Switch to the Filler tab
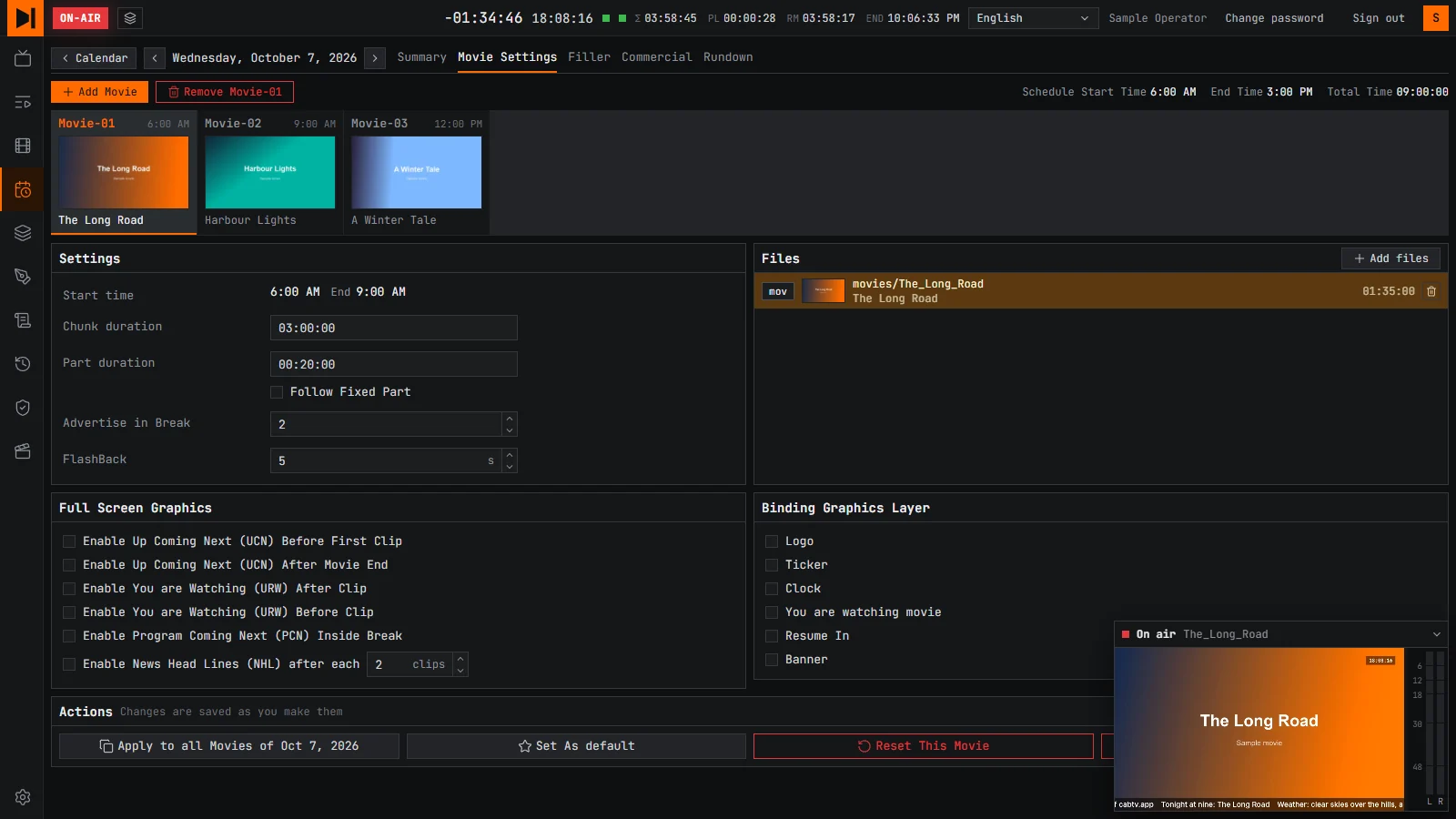This screenshot has width=1456, height=819. pos(589,57)
